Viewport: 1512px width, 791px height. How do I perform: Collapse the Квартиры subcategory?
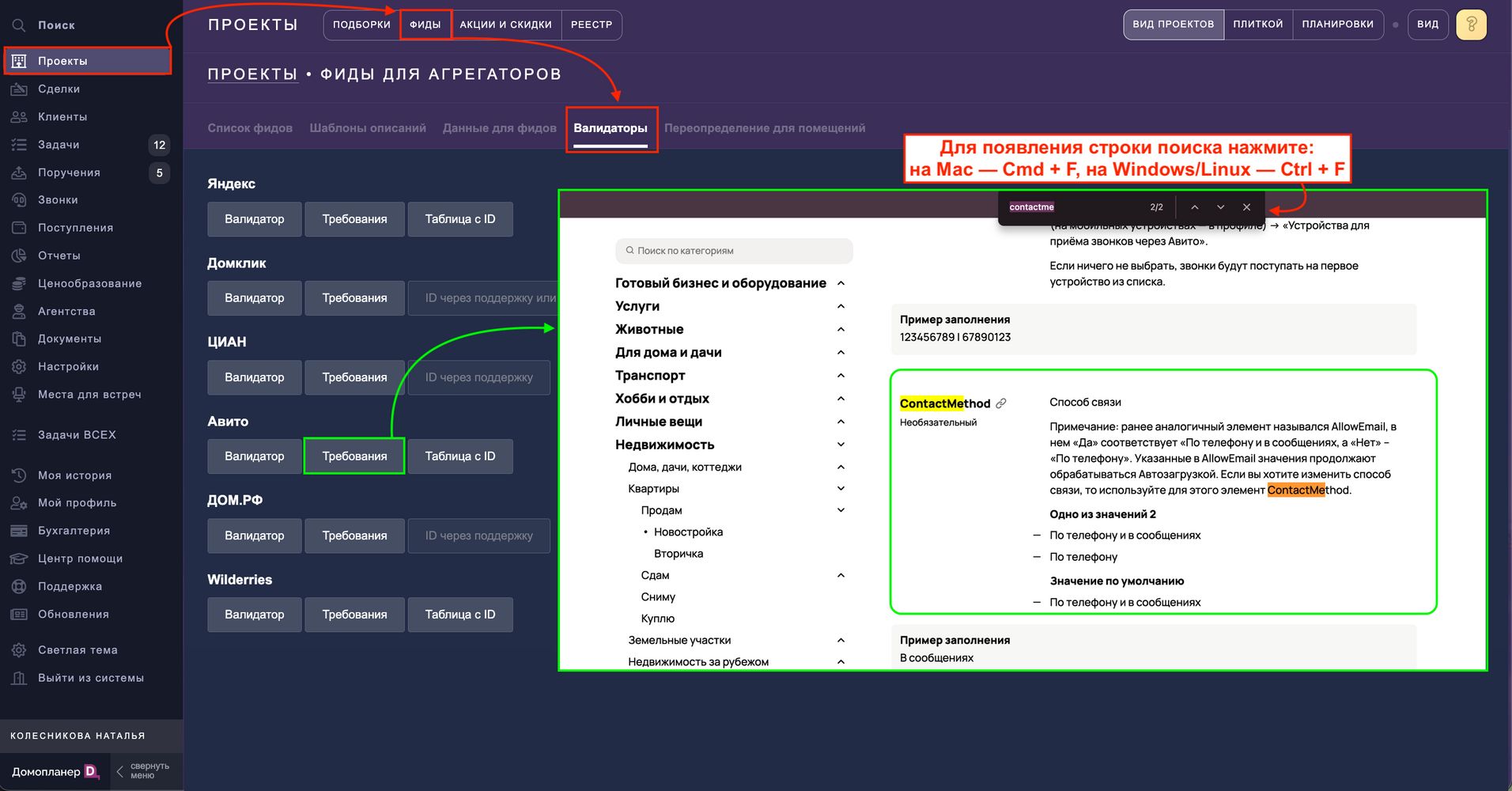pyautogui.click(x=841, y=489)
